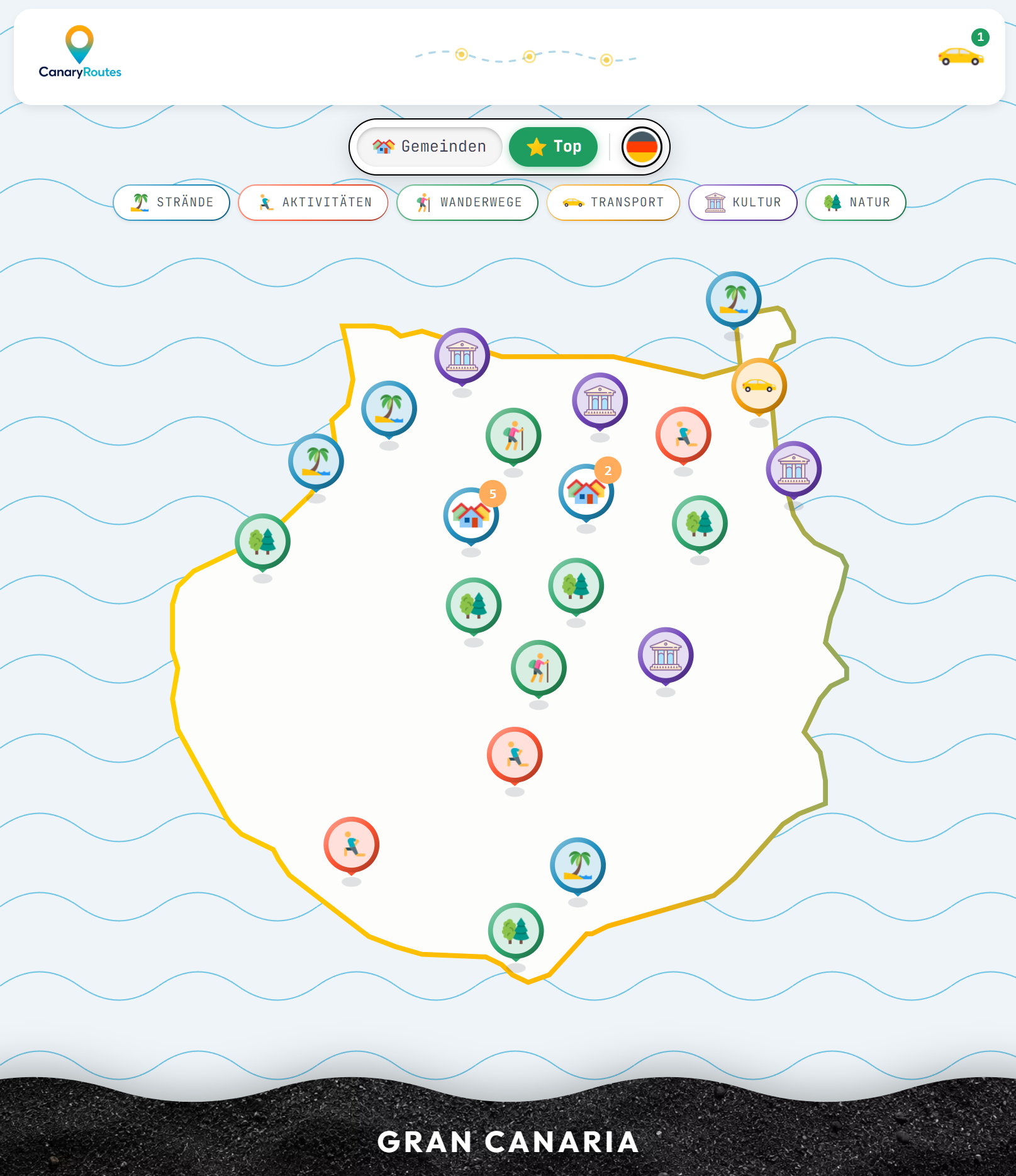Open the nature pin on the west coast

point(262,542)
